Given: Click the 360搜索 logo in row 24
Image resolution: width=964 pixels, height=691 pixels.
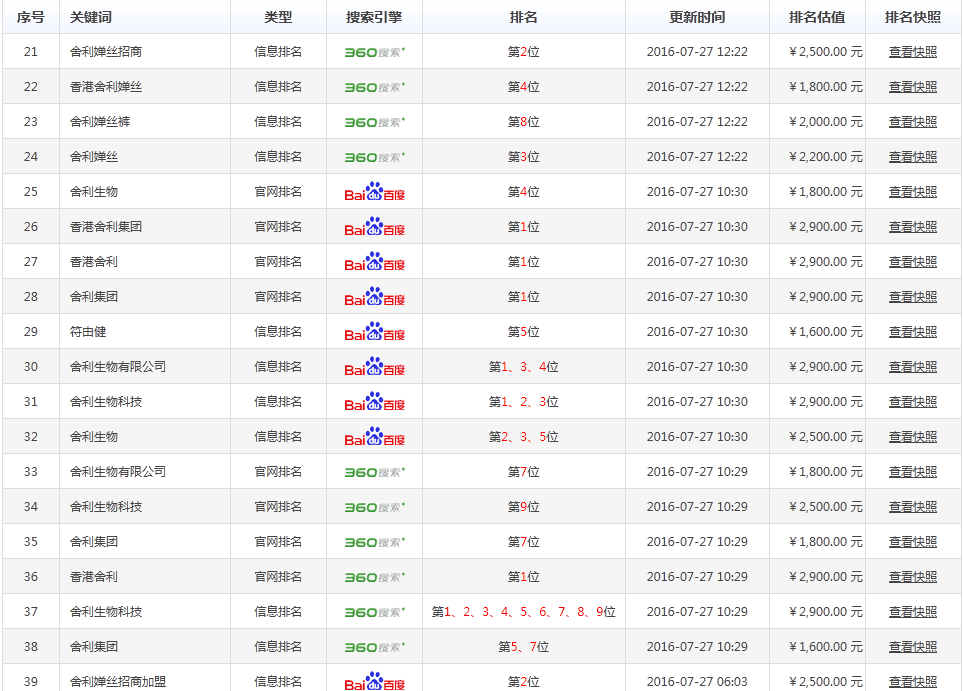Looking at the screenshot, I should pos(374,158).
